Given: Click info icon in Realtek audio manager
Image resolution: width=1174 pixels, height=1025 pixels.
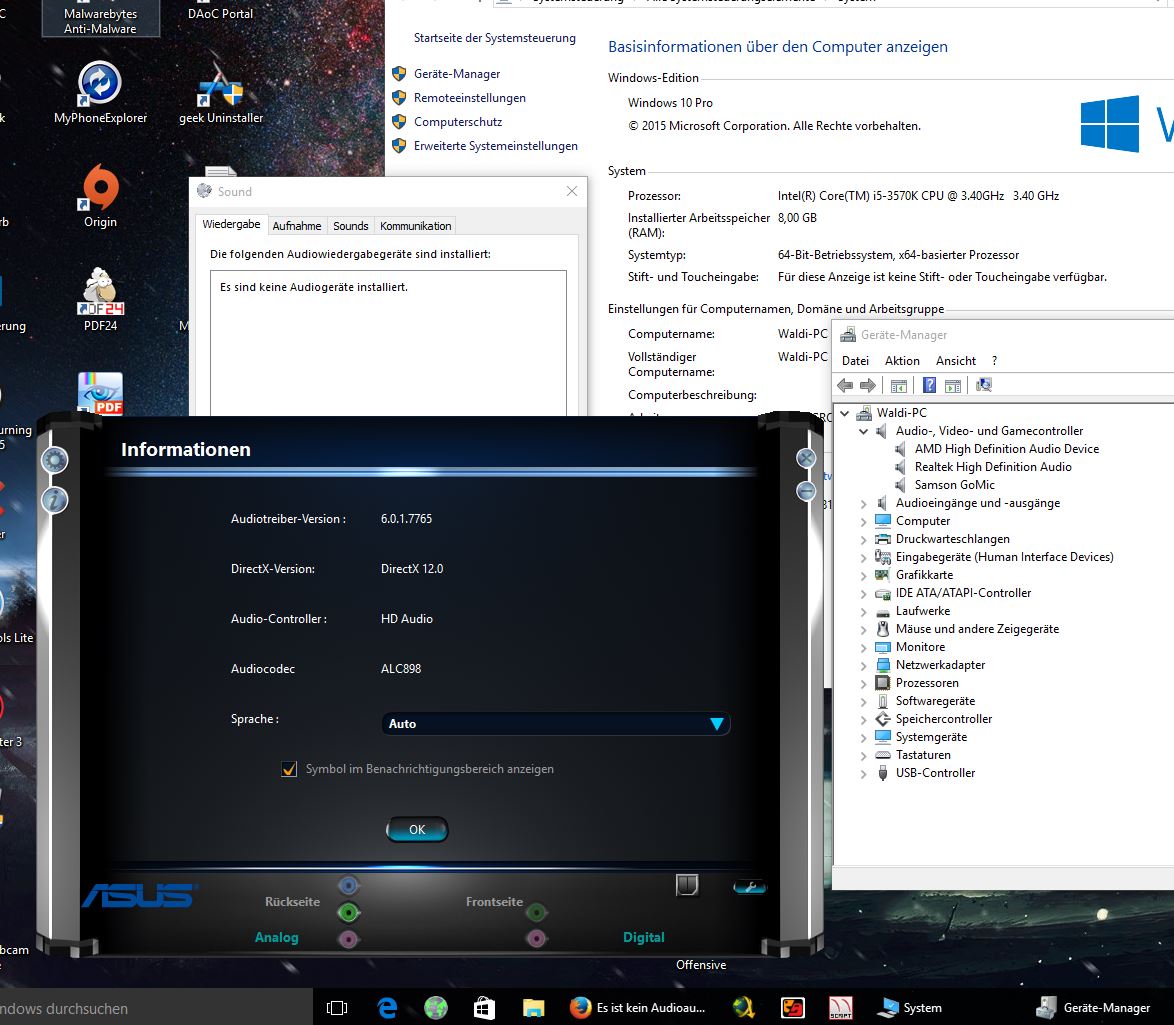Looking at the screenshot, I should [55, 499].
